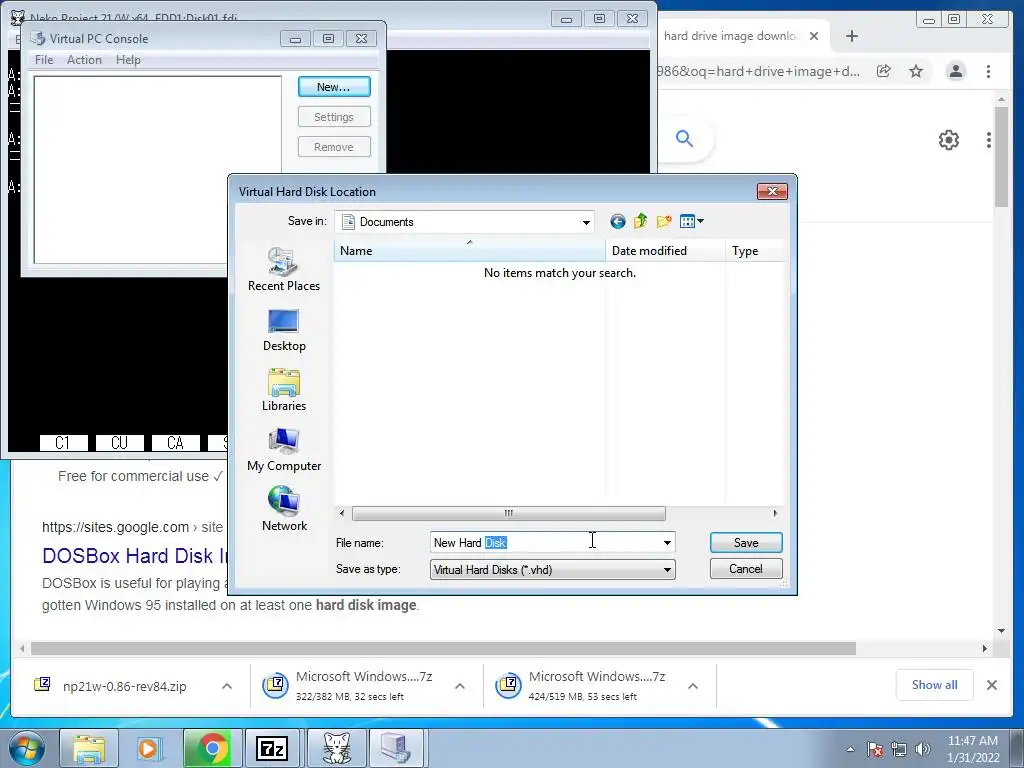Open a new Chrome tab
This screenshot has height=768, width=1024.
(852, 36)
